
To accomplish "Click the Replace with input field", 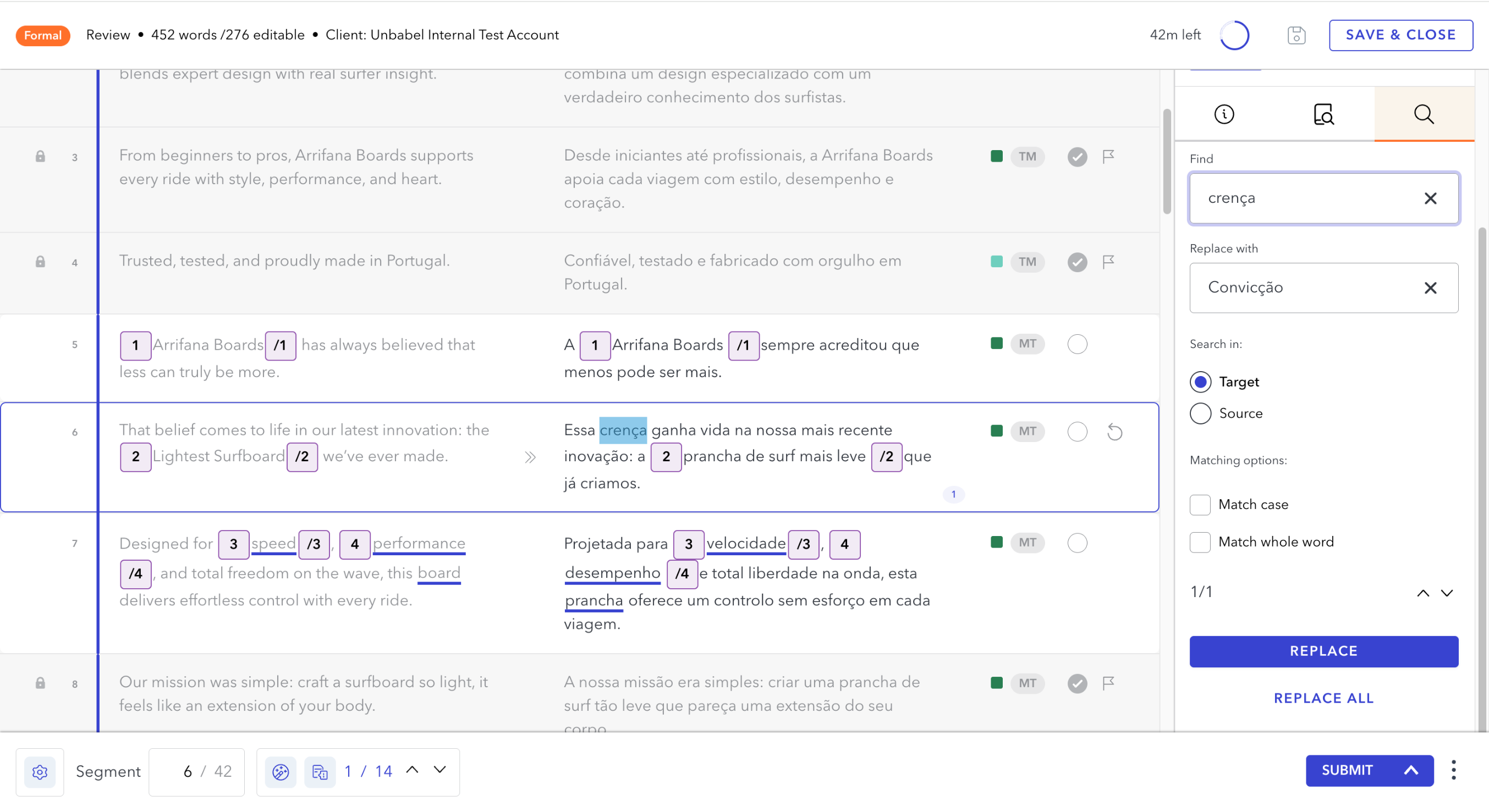I will 1306,288.
